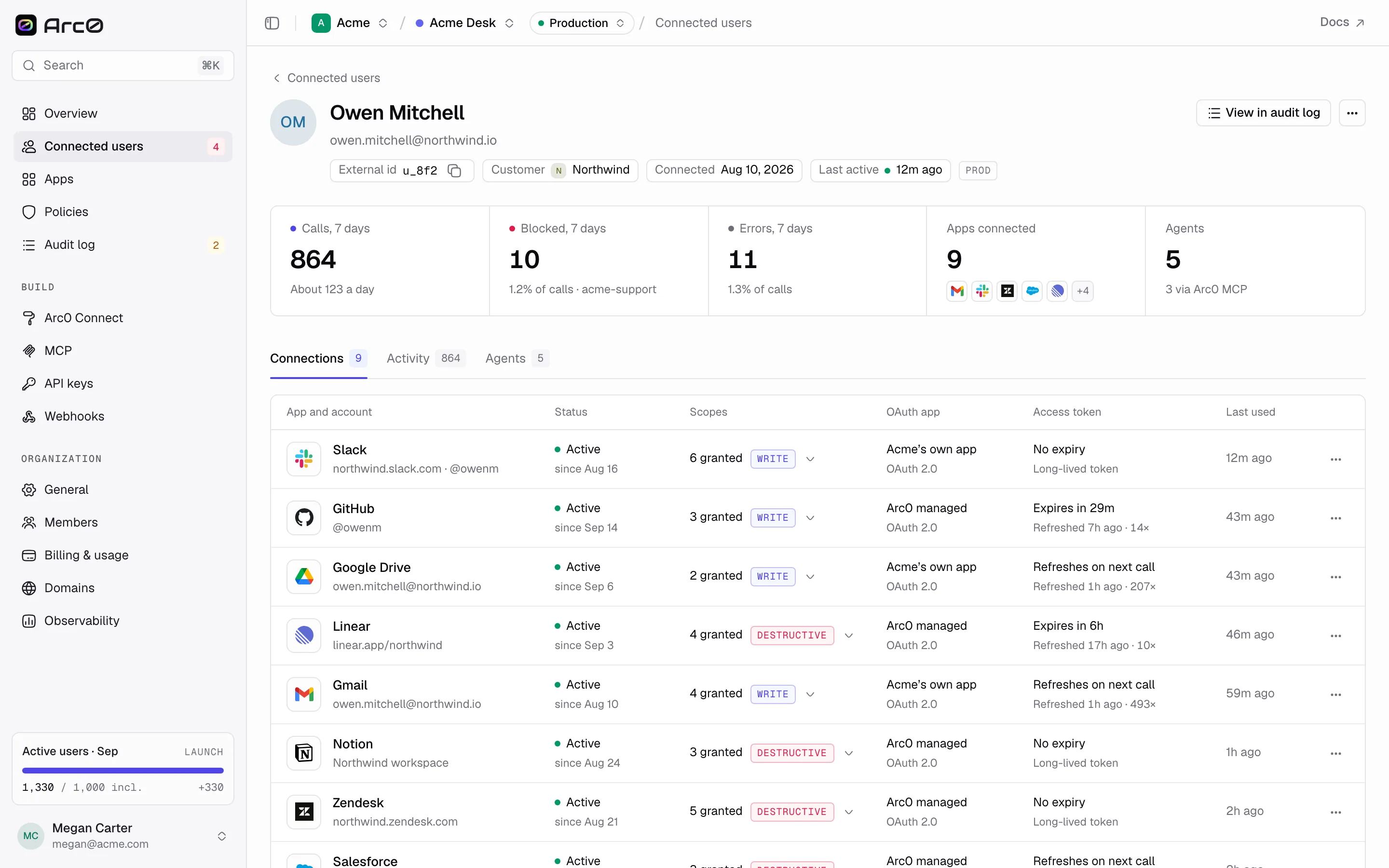Viewport: 1389px width, 868px height.
Task: Toggle the sidebar collapse icon
Action: point(272,23)
